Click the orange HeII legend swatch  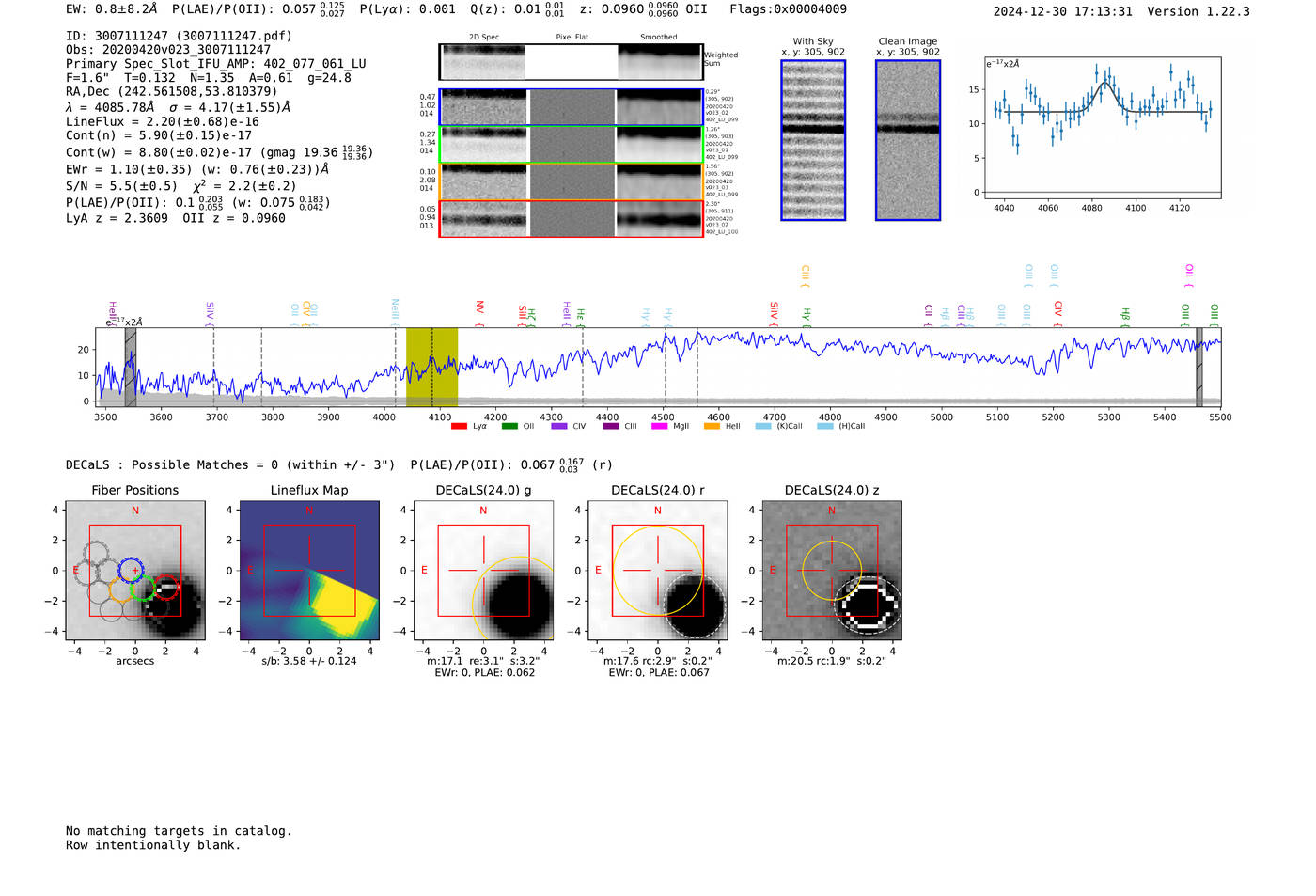[712, 426]
